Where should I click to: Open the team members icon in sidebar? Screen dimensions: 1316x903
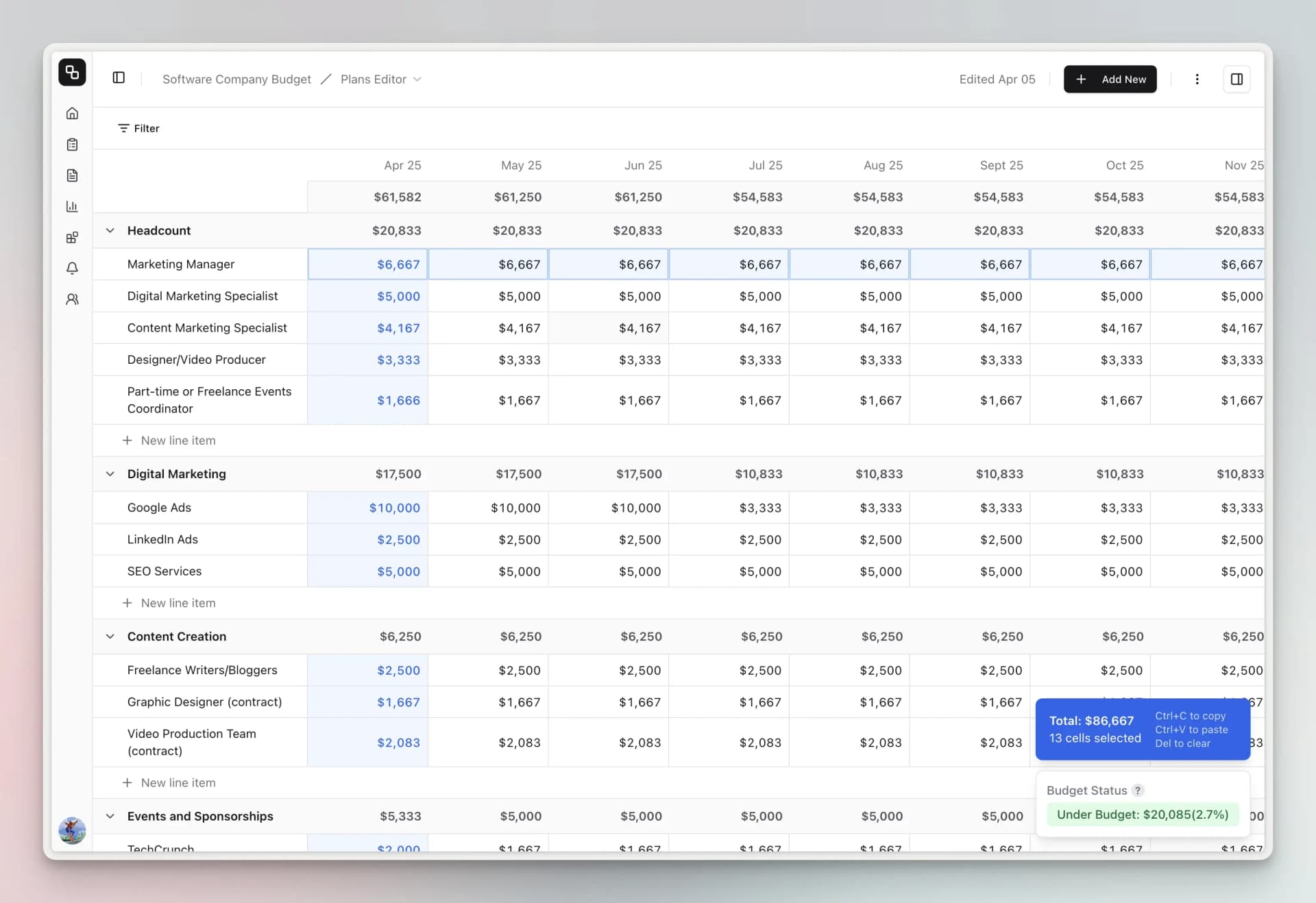pyautogui.click(x=72, y=299)
